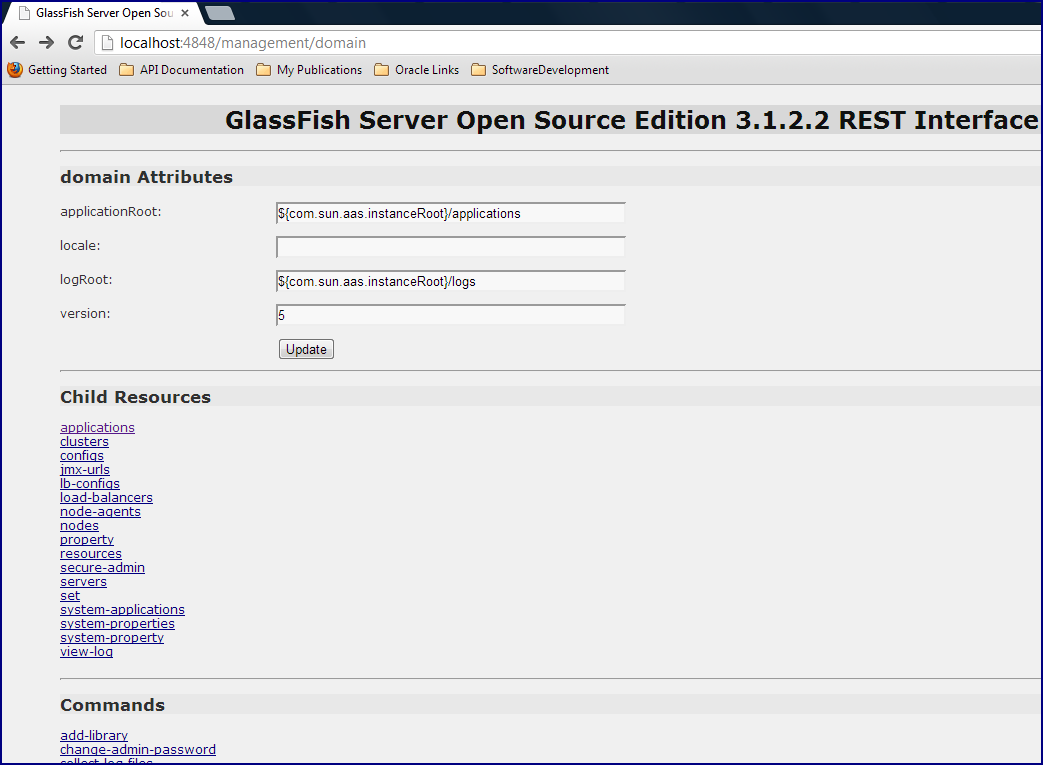Open the clusters child resource link
This screenshot has width=1043, height=765.
click(84, 442)
